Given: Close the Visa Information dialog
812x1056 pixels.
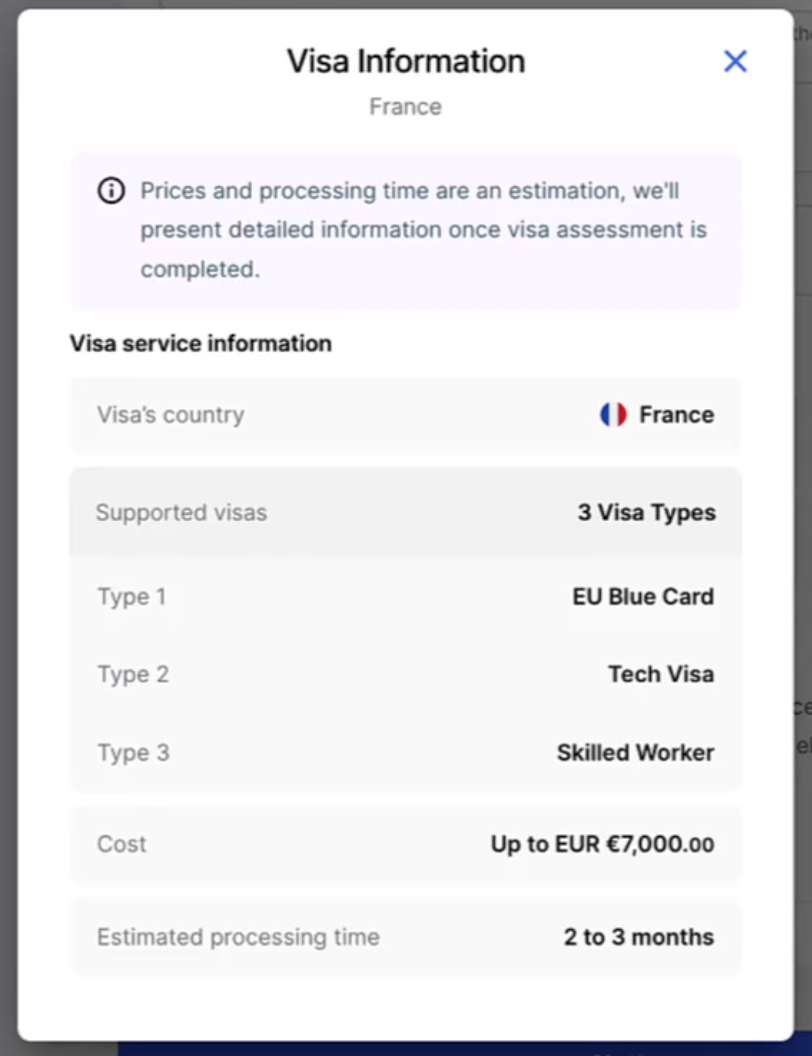Looking at the screenshot, I should (735, 61).
